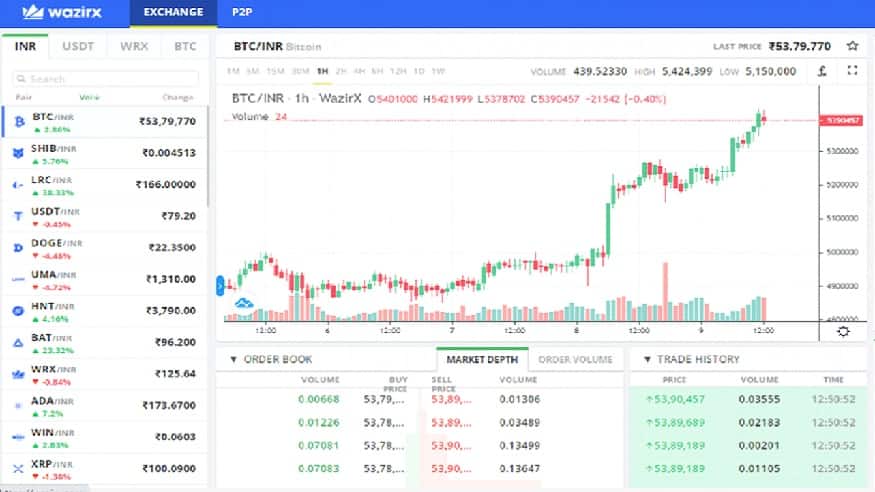Click the red current price label on axis
Image resolution: width=875 pixels, height=492 pixels.
click(841, 120)
